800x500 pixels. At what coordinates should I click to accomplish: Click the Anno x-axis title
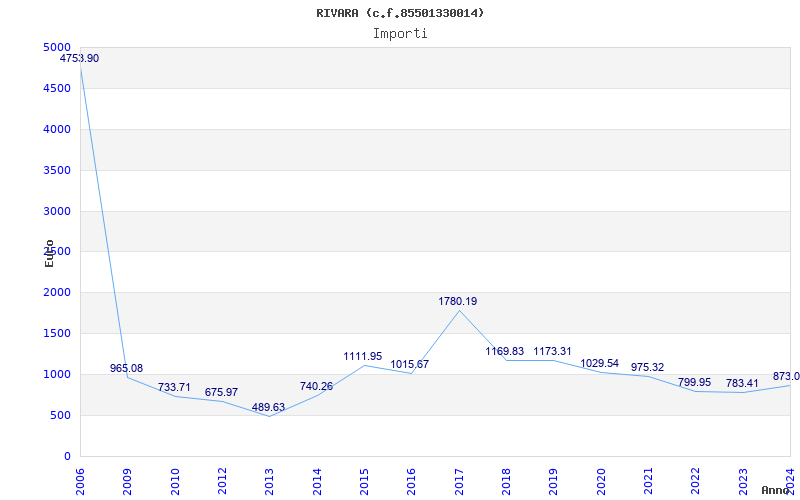pos(775,490)
